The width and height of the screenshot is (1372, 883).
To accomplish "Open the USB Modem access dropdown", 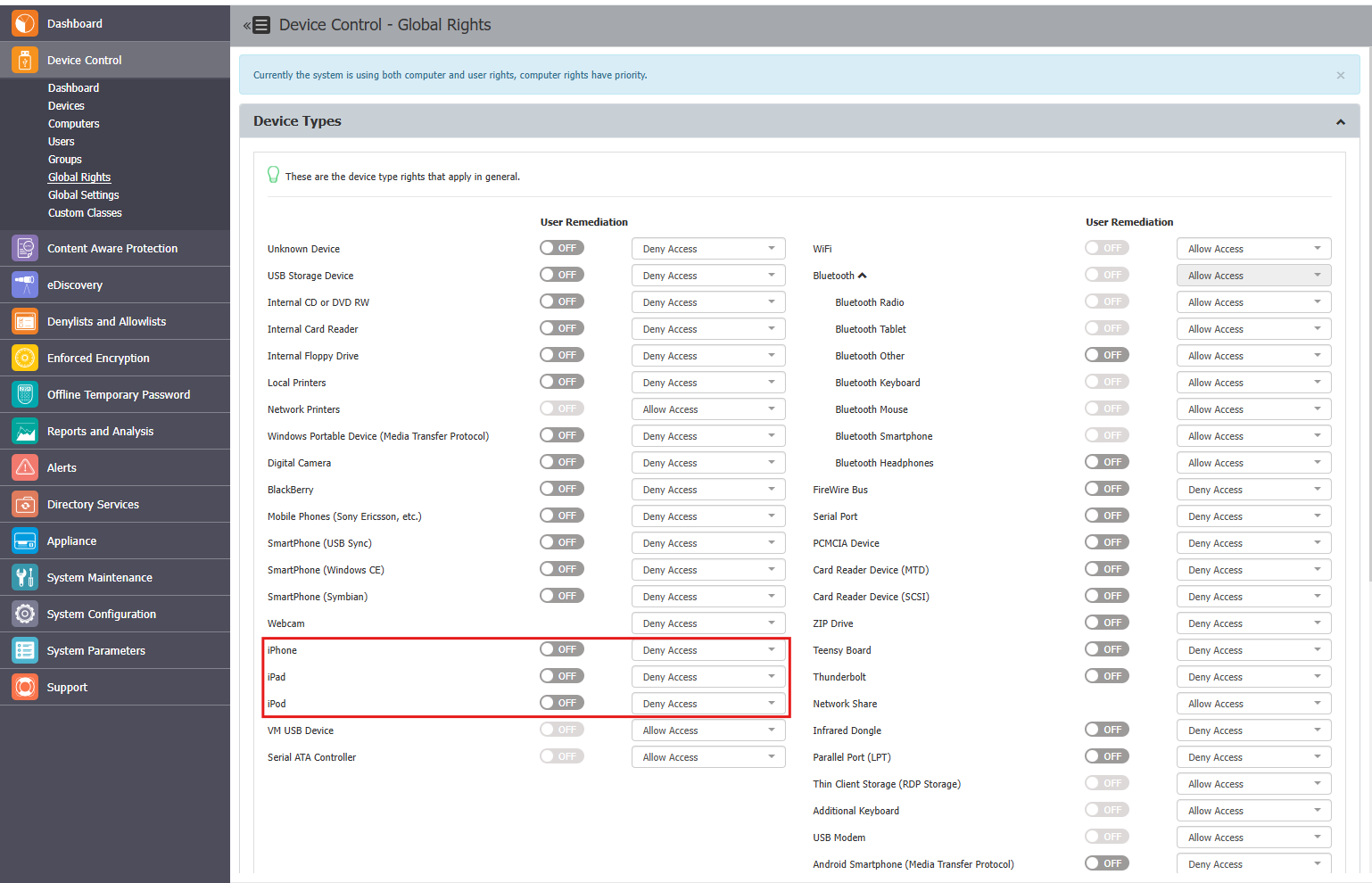I will pyautogui.click(x=1253, y=838).
